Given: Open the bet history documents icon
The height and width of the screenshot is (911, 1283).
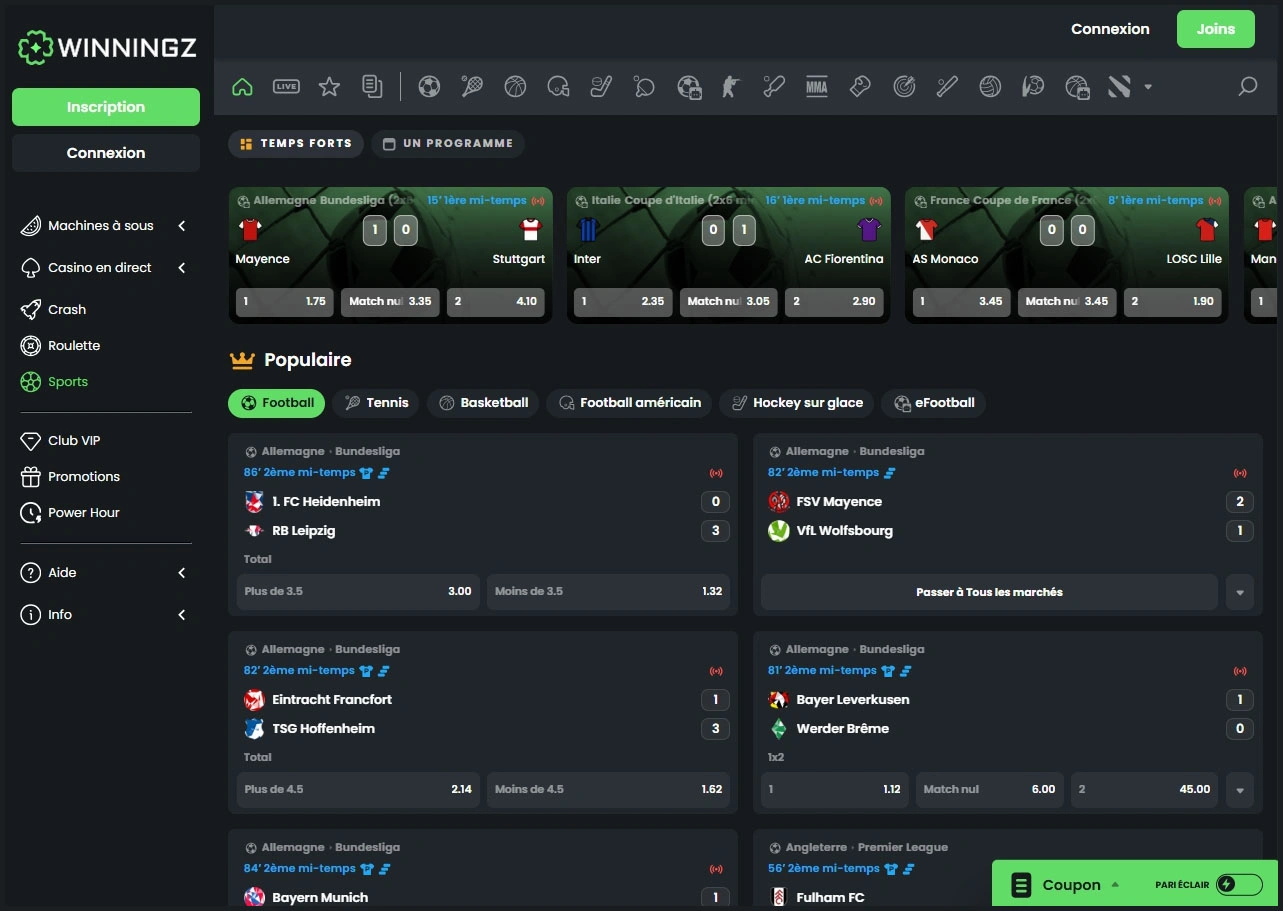Looking at the screenshot, I should coord(372,87).
